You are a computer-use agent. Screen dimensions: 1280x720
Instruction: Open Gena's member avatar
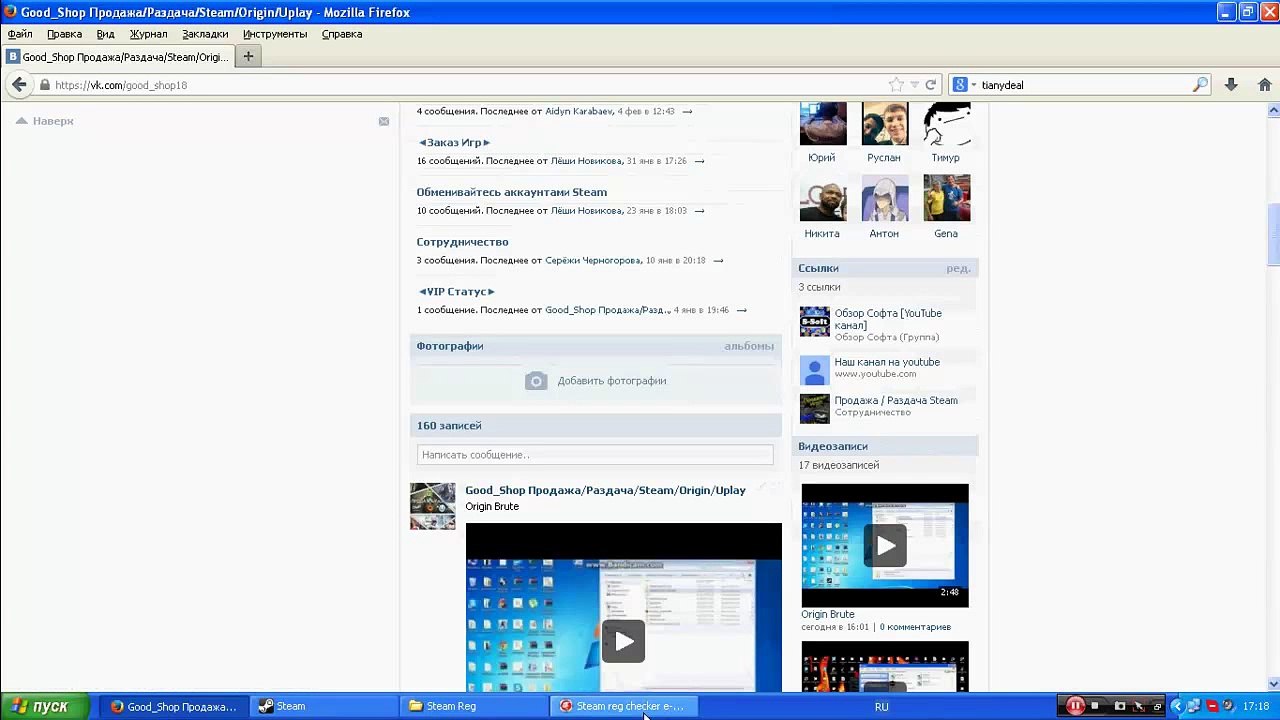tap(947, 198)
